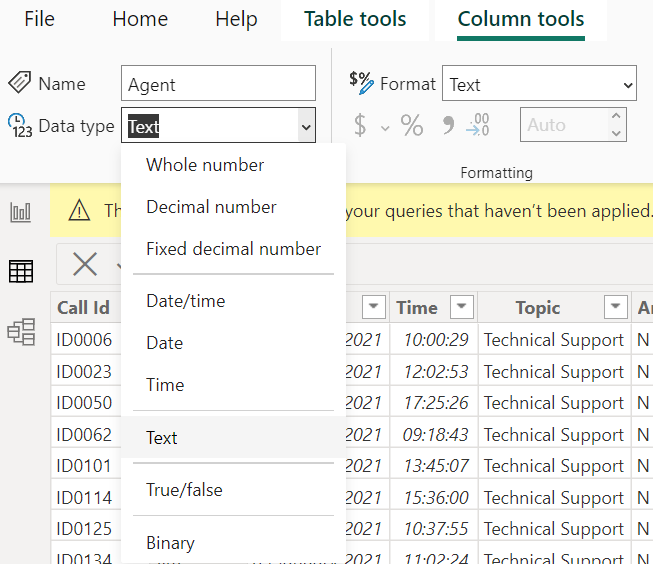Select time cell 17:25:26
The width and height of the screenshot is (653, 564).
(436, 402)
